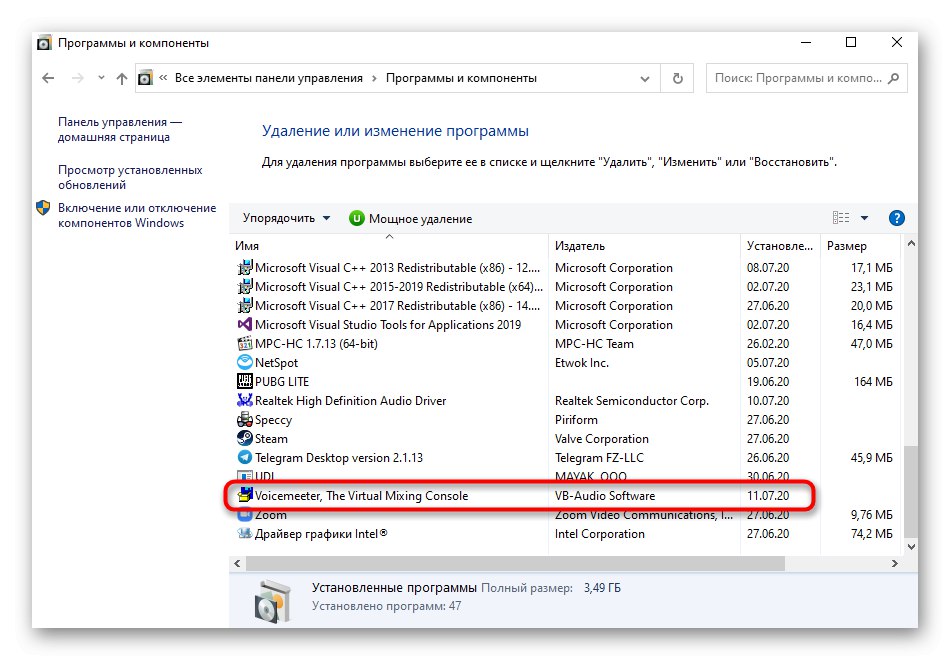Image resolution: width=950 pixels, height=660 pixels.
Task: Click the search magnifier icon
Action: [893, 78]
